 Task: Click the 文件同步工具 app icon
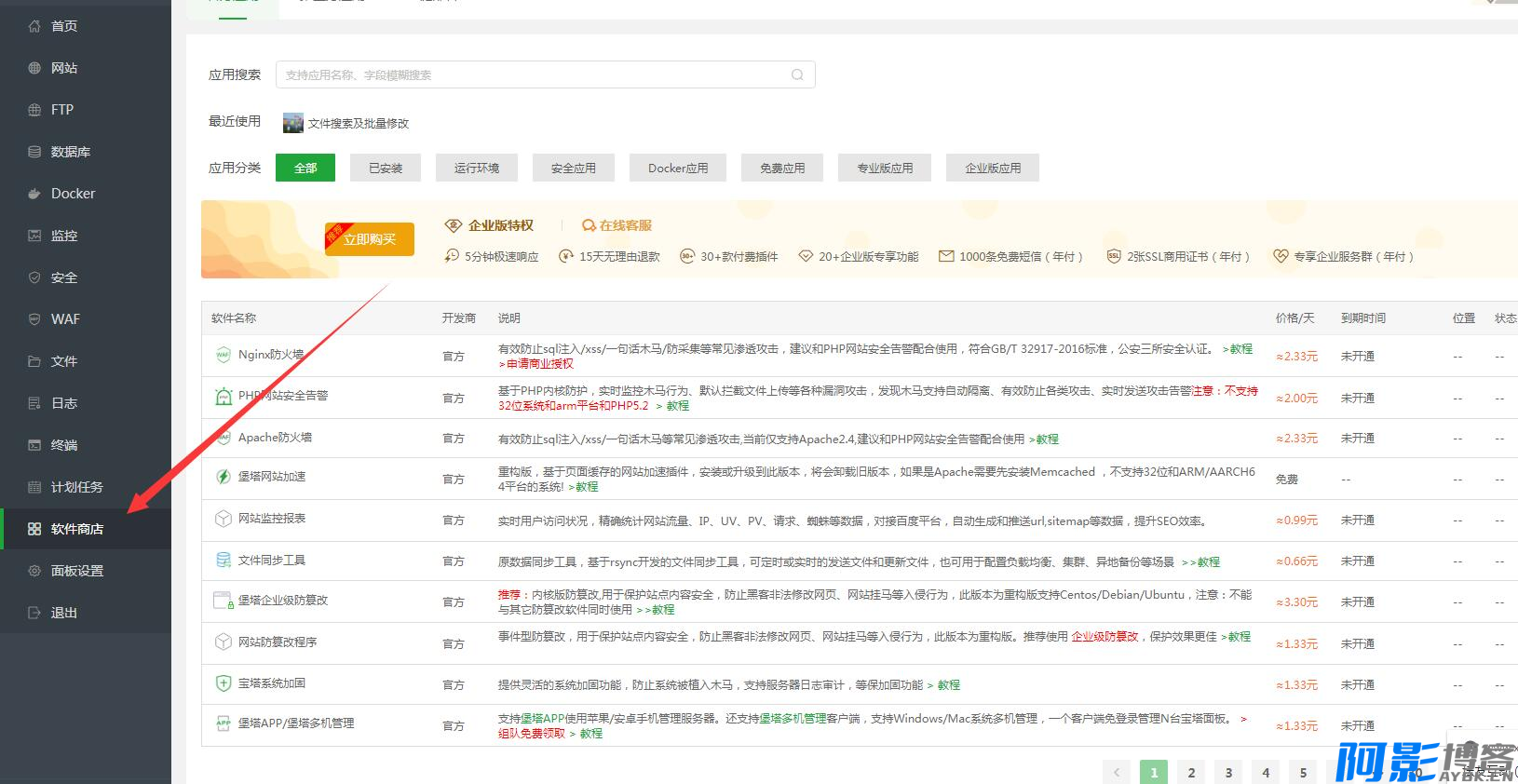pyautogui.click(x=224, y=561)
